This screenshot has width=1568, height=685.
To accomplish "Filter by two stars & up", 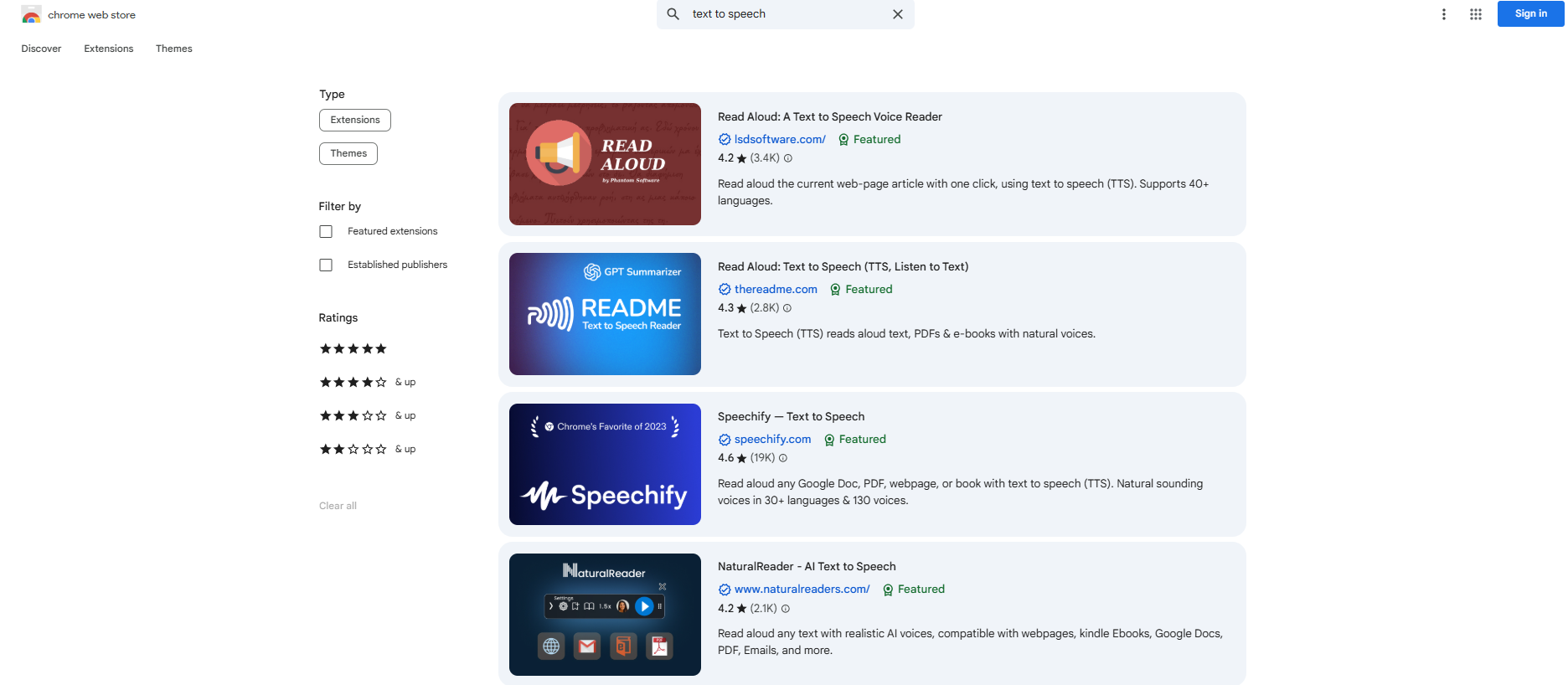I will click(x=368, y=449).
